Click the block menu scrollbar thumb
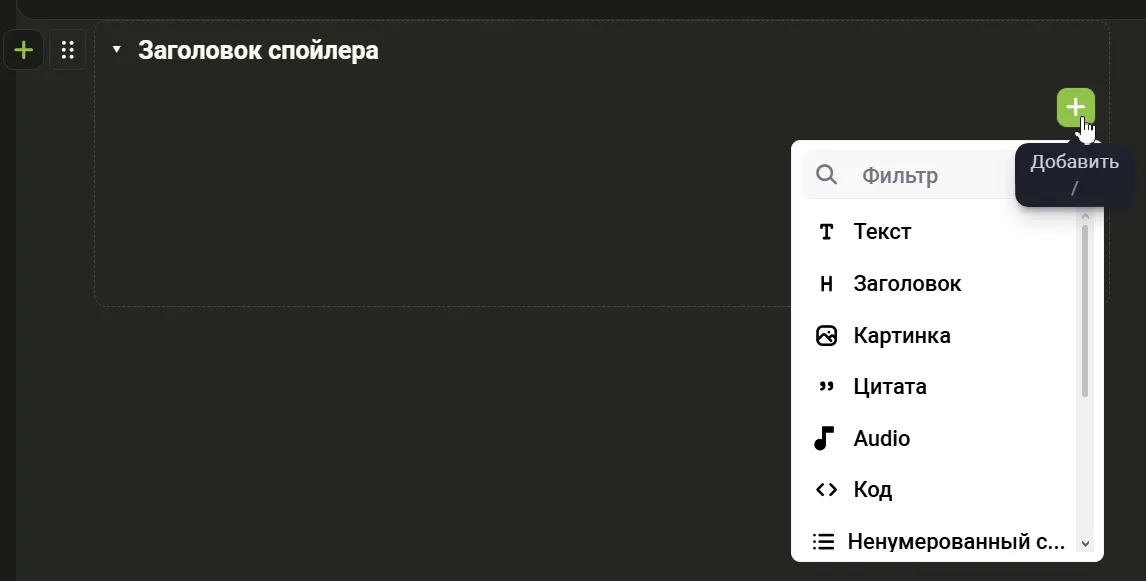The image size is (1146, 581). click(x=1085, y=310)
